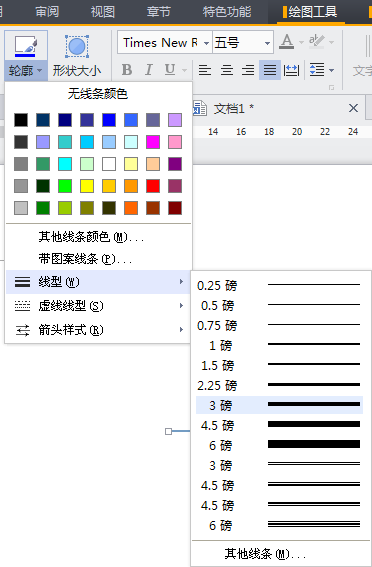
Task: Switch to the 章节 tab
Action: point(158,12)
